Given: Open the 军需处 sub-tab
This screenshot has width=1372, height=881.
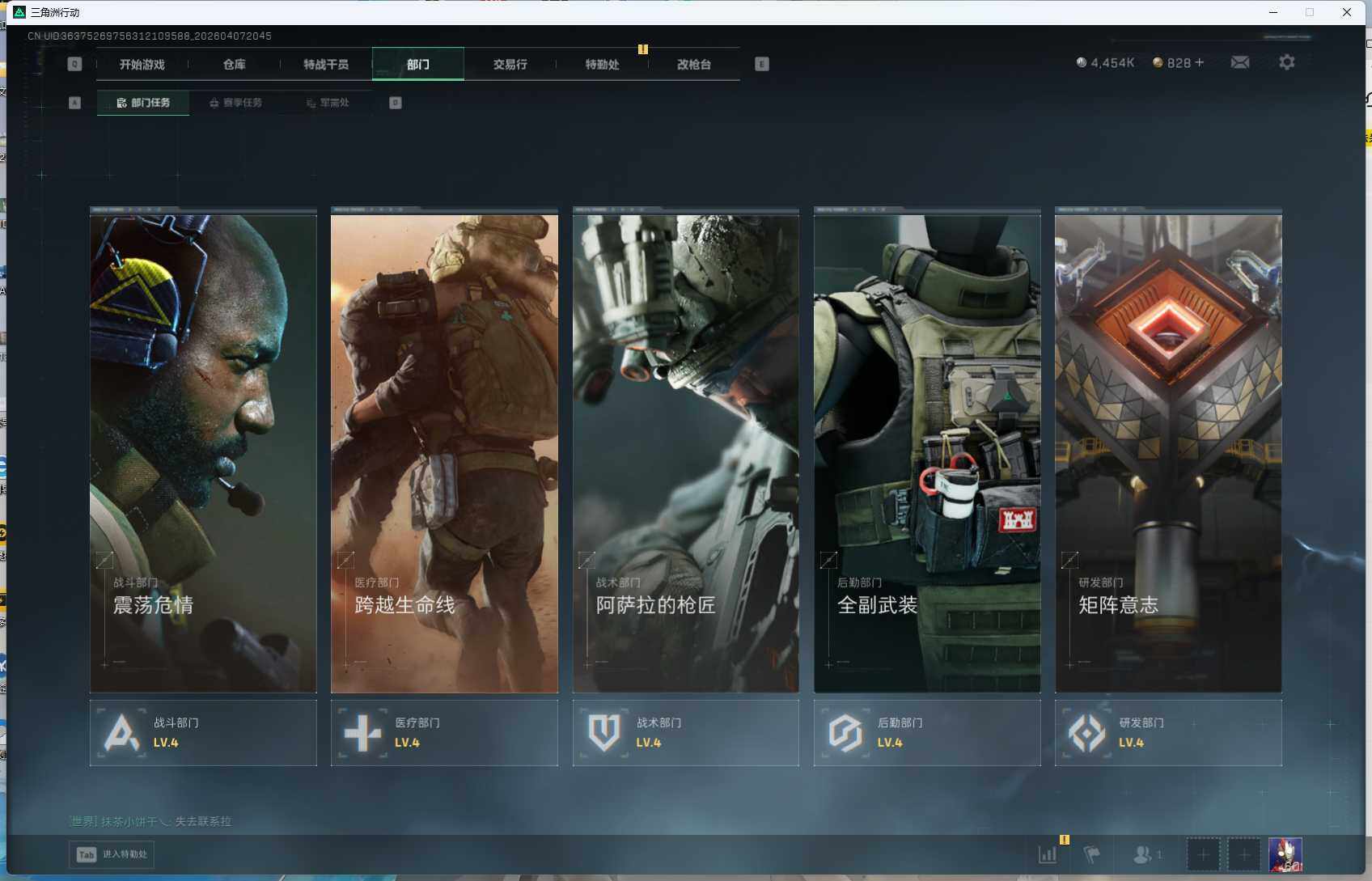Looking at the screenshot, I should [328, 103].
